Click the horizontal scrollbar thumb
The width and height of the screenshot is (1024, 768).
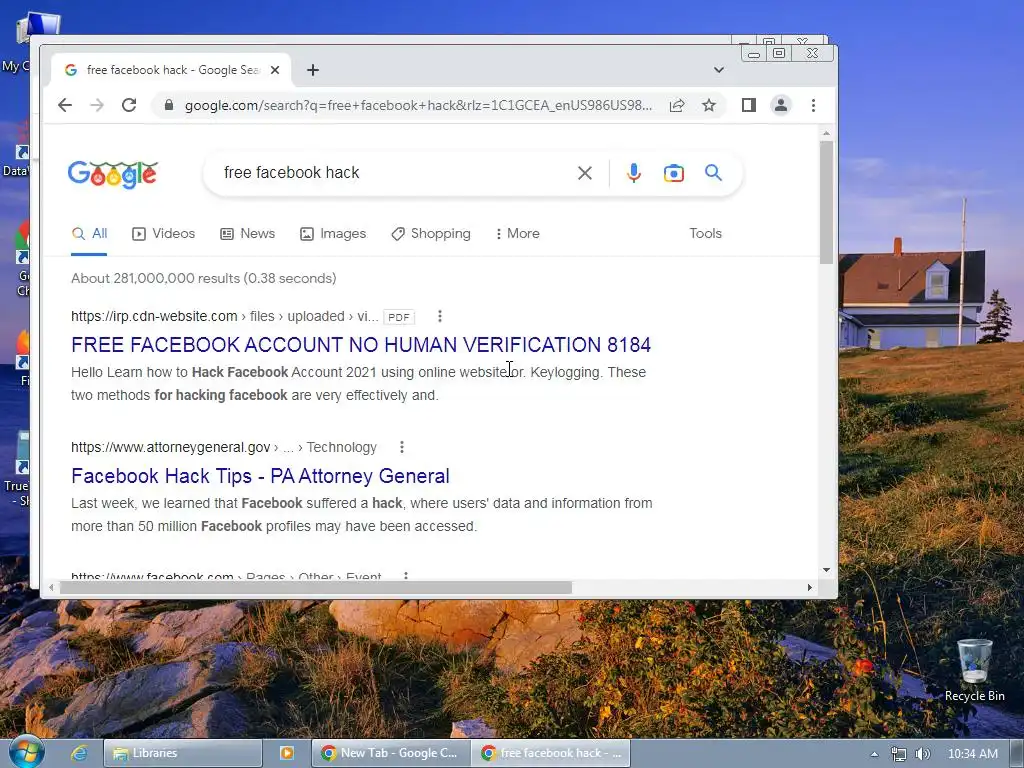(315, 588)
